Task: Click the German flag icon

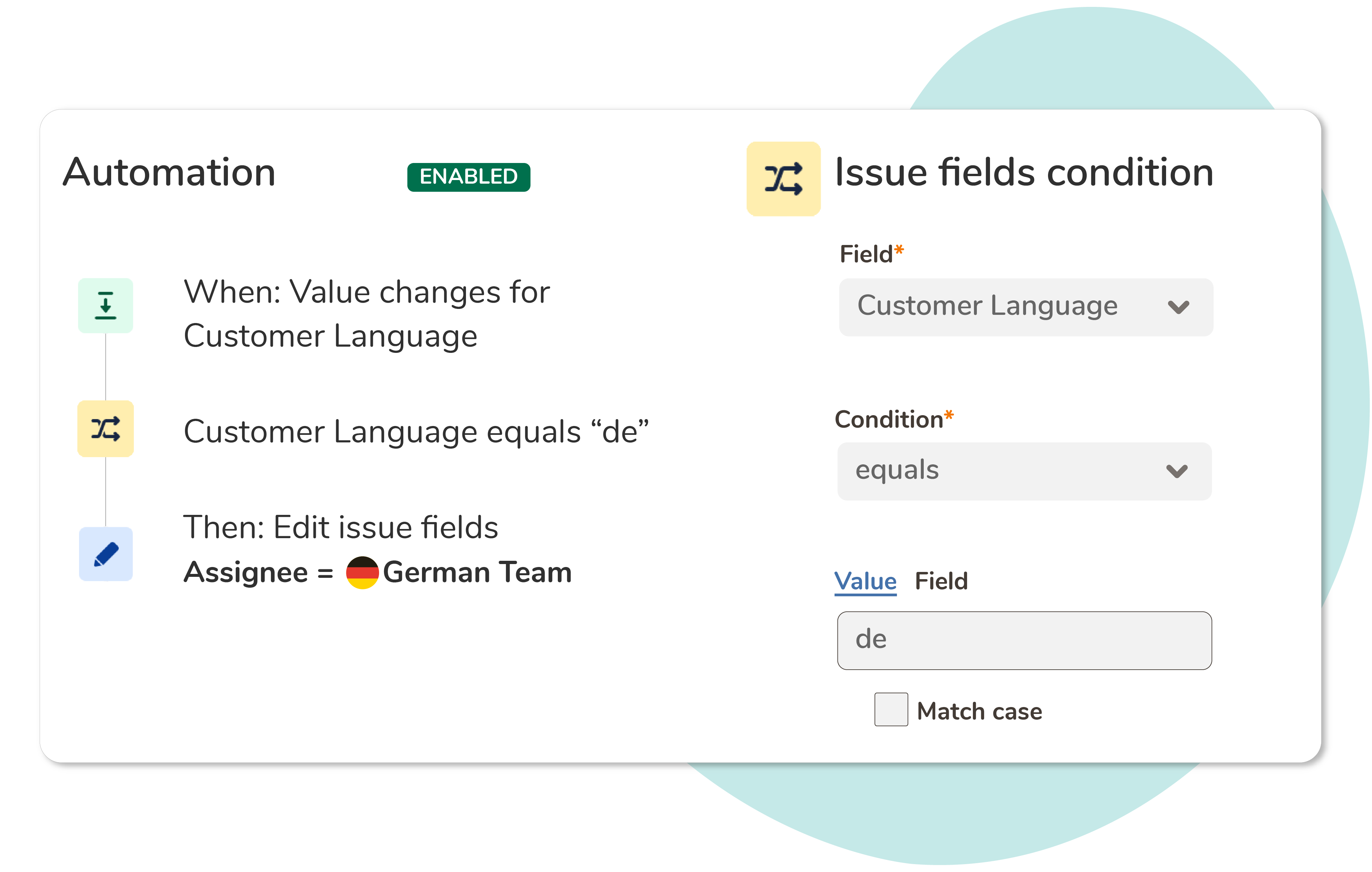Action: click(x=362, y=572)
